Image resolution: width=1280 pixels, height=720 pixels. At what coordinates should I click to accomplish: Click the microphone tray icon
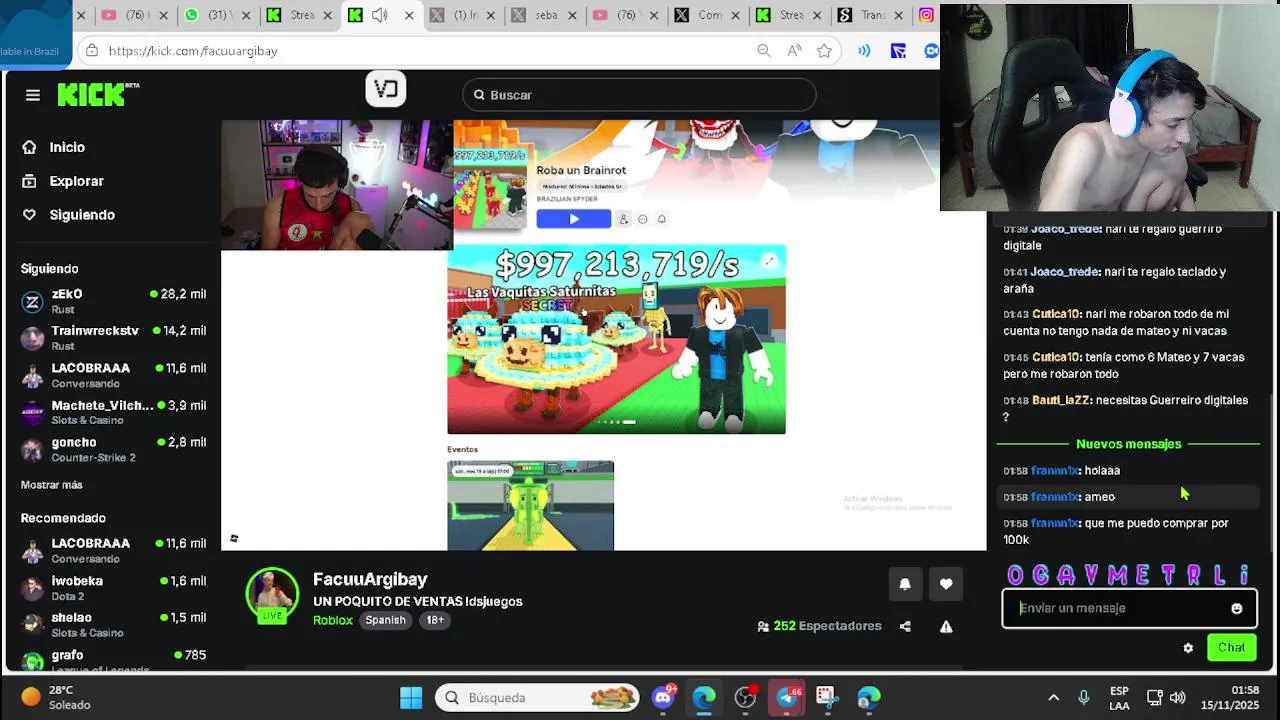[x=1084, y=697]
